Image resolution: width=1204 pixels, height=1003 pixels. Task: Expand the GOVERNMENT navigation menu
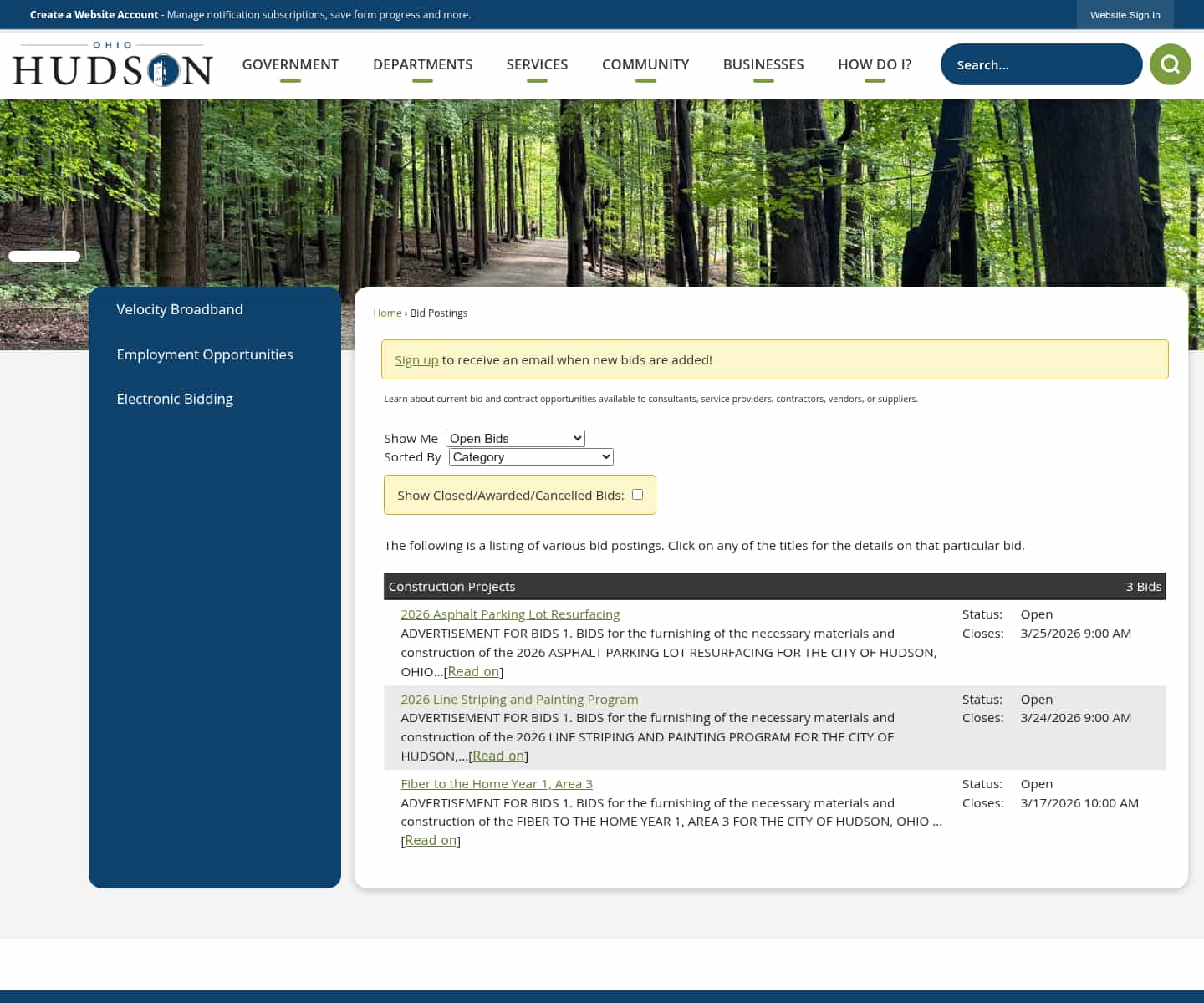290,64
